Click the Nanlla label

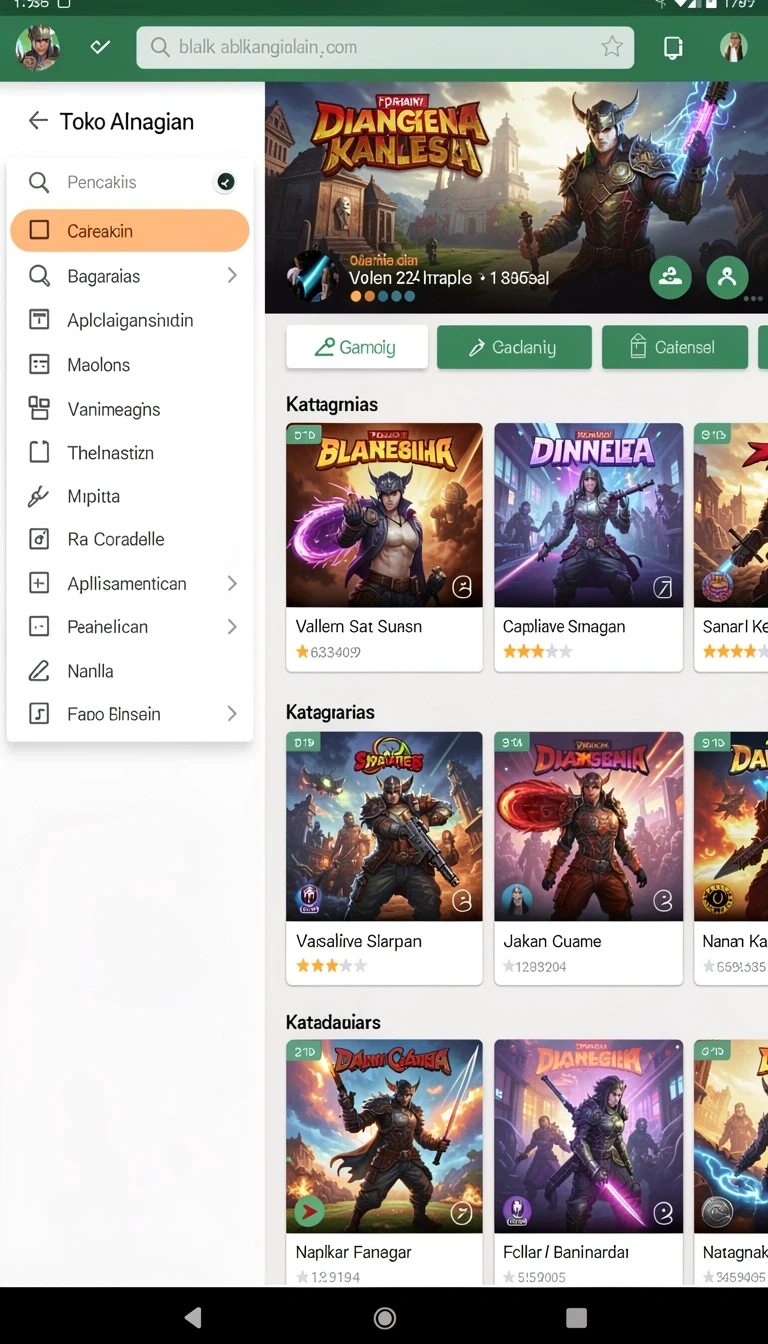[90, 671]
